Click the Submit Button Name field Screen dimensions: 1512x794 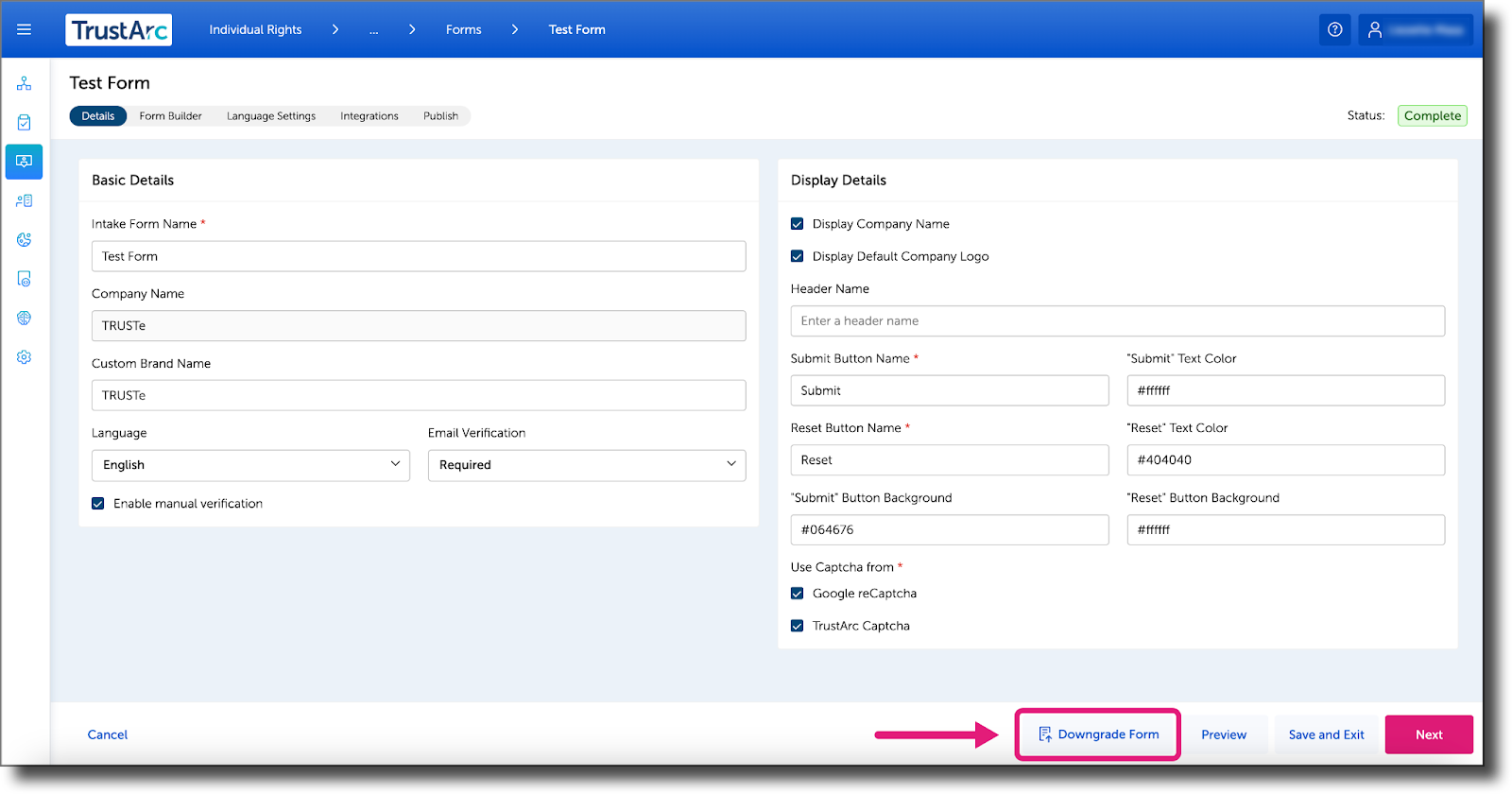(x=950, y=390)
